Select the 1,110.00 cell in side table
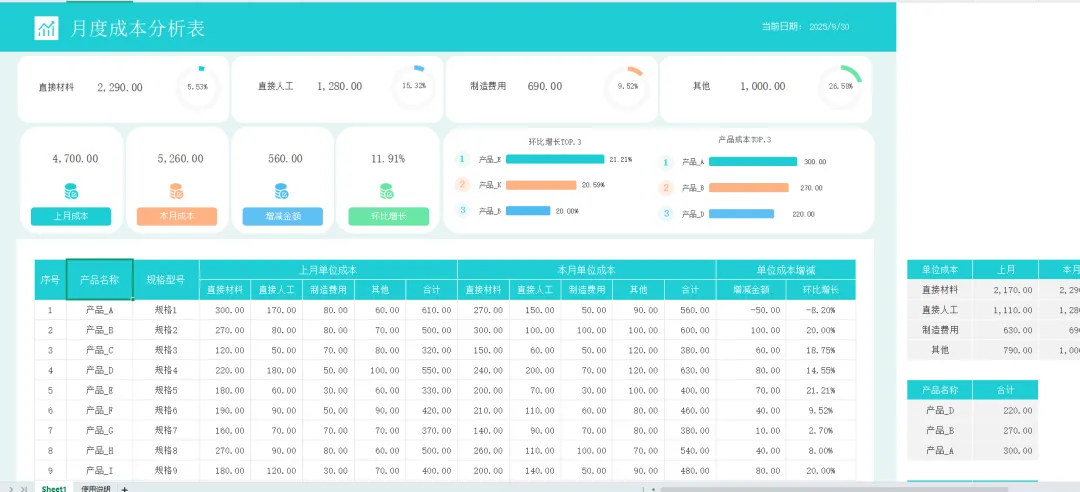Screen dimensions: 1080x492 pyautogui.click(x=1006, y=310)
